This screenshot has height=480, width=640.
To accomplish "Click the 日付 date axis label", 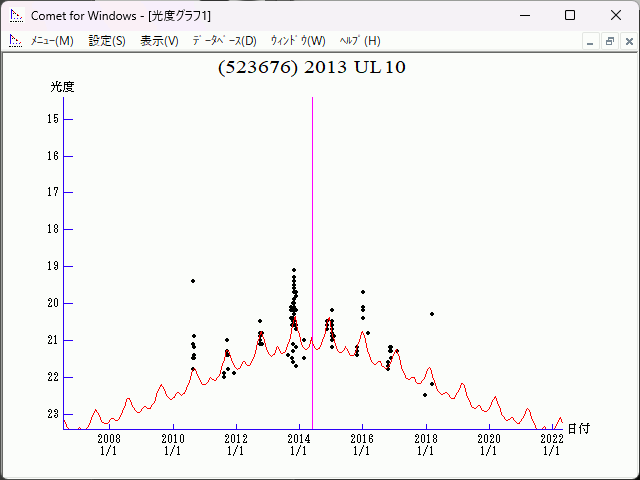I will tap(579, 428).
